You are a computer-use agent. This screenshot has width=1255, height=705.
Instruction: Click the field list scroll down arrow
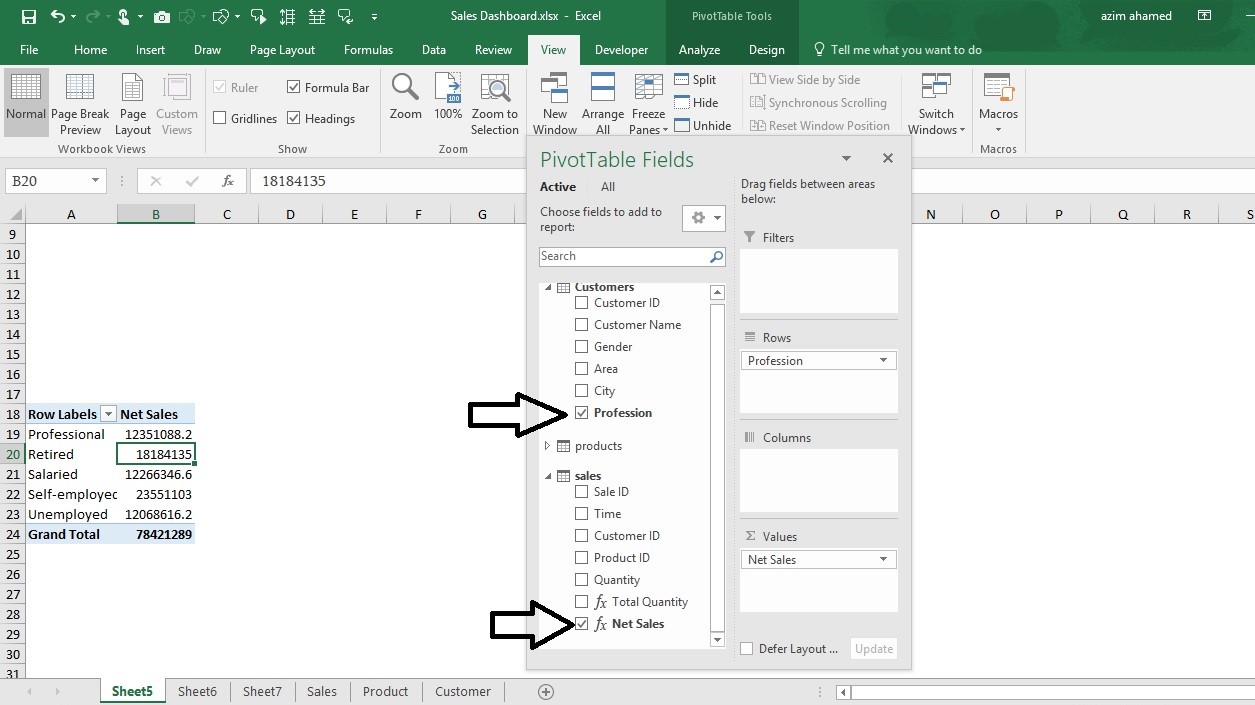point(717,640)
